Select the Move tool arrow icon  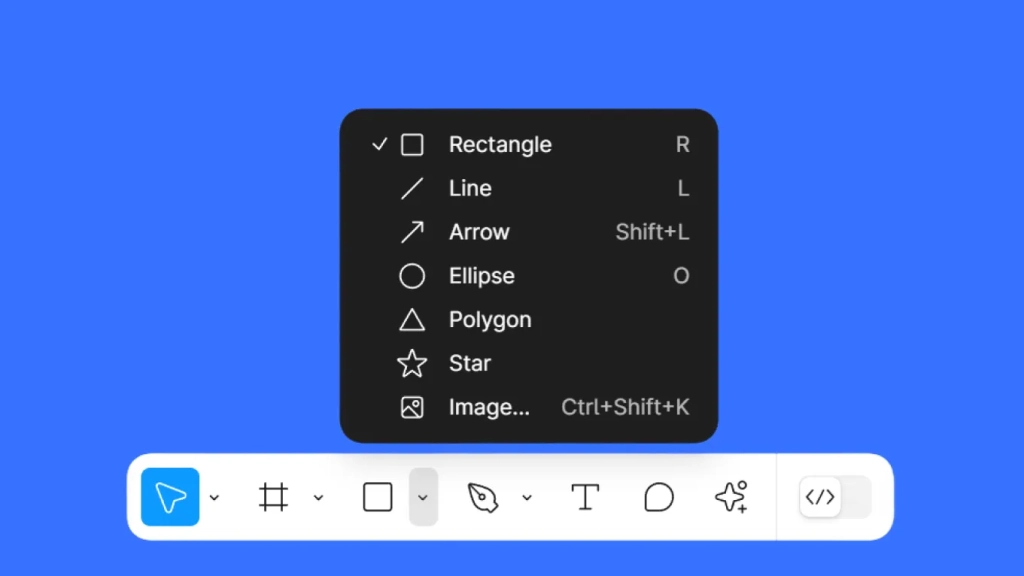click(170, 497)
